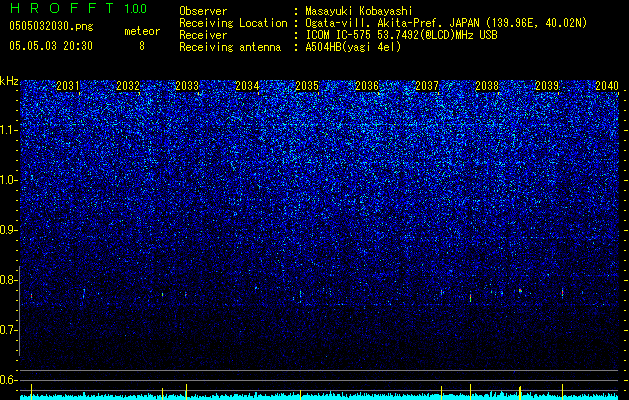The image size is (629, 400).
Task: Click the 0.7 frequency axis label
Action: 9,330
